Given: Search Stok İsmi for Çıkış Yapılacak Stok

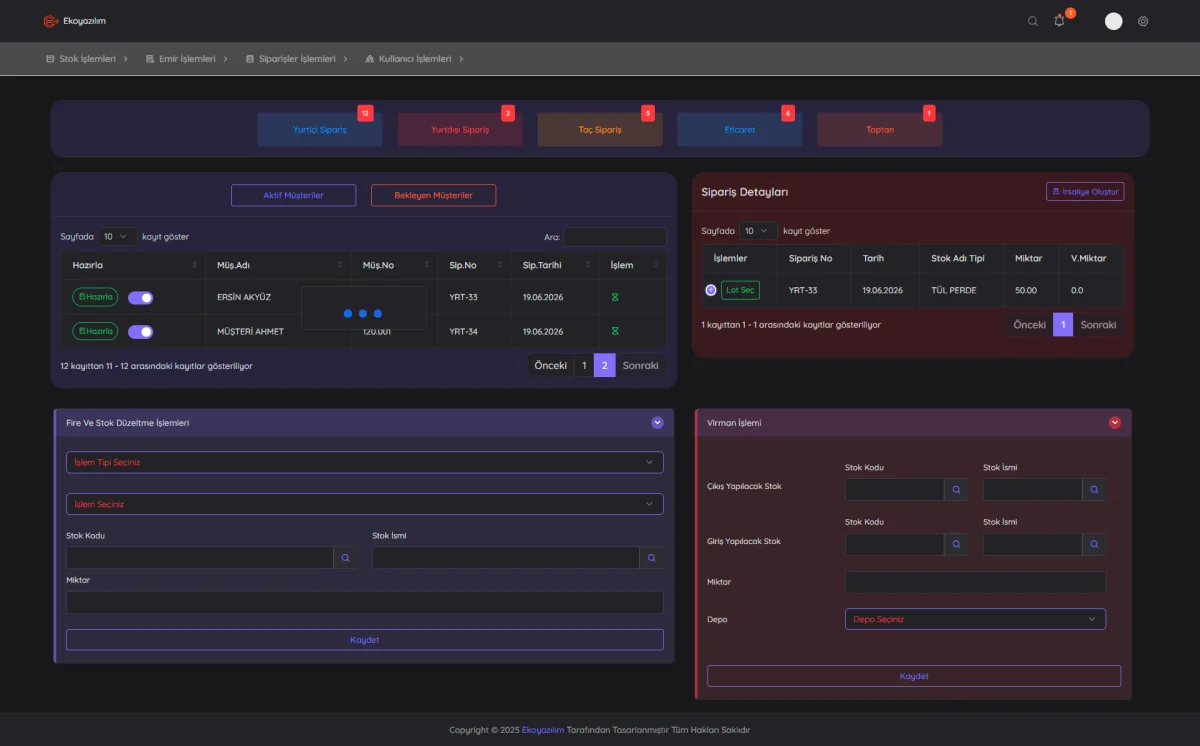Looking at the screenshot, I should (x=1094, y=490).
